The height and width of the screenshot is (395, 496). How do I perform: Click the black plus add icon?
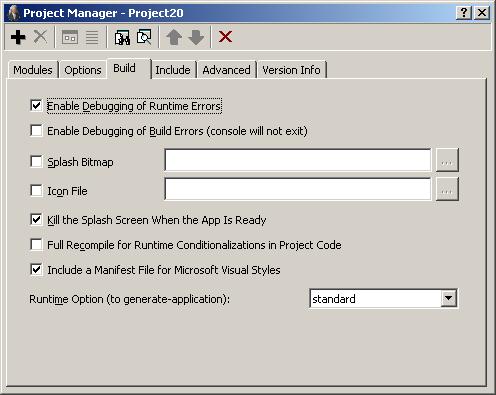pyautogui.click(x=18, y=37)
